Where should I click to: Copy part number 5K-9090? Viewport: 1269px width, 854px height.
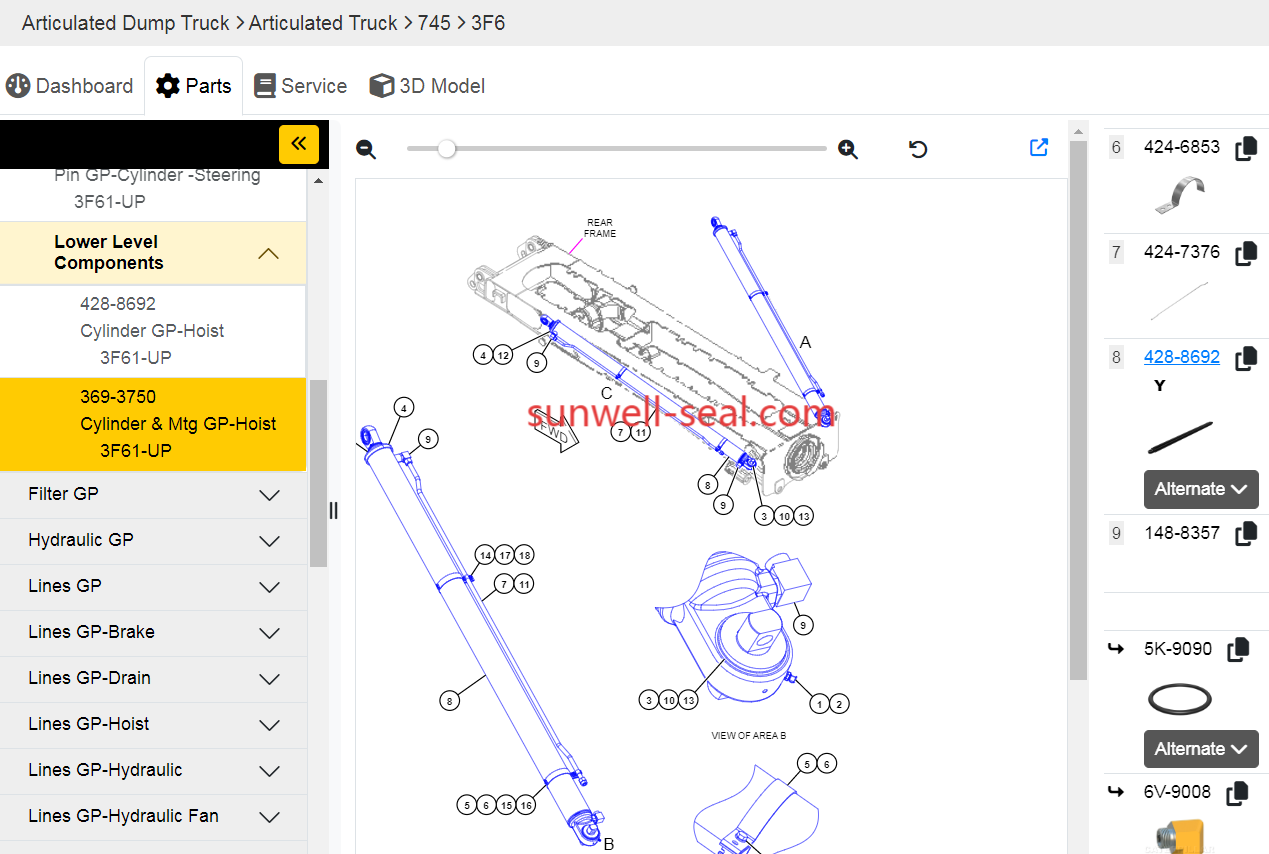click(x=1237, y=650)
